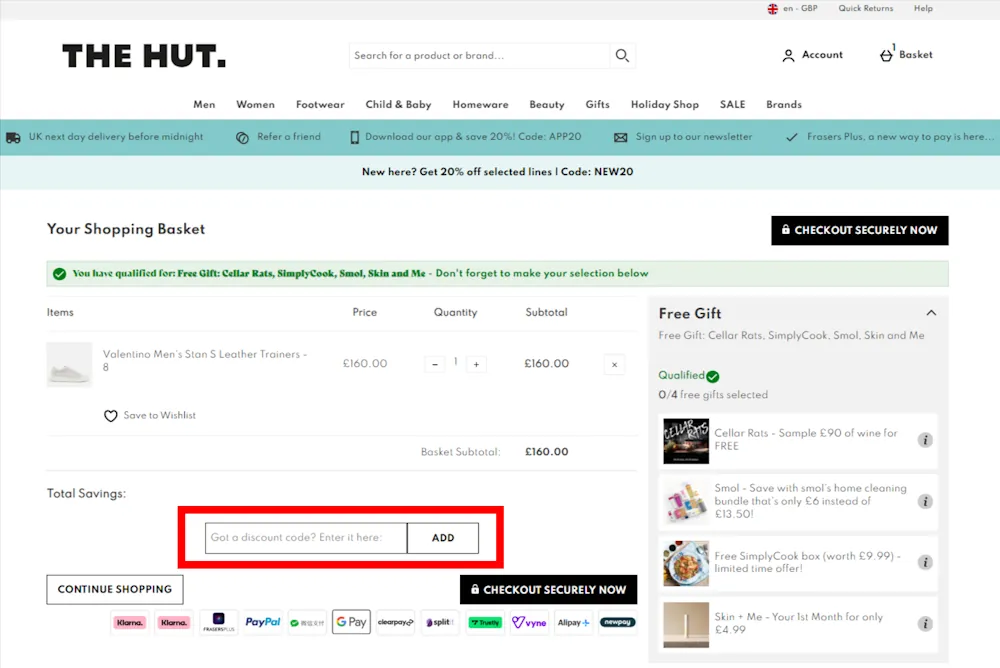
Task: Click Checkout Securely Now below basket subtotal
Action: [x=548, y=590]
